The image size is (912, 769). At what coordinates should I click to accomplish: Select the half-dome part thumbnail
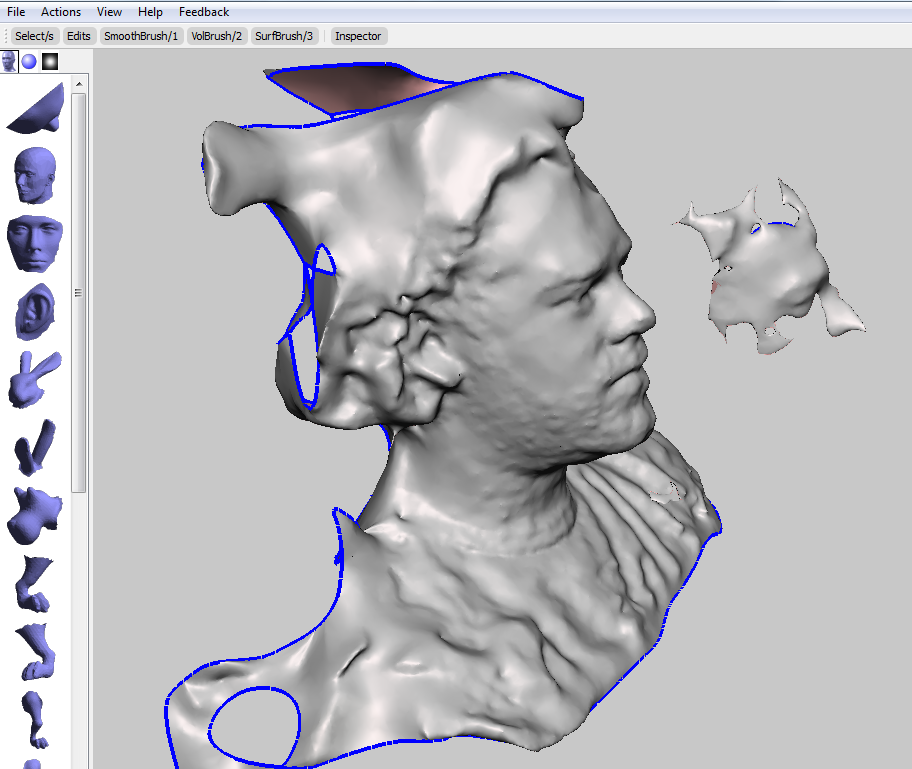tap(36, 109)
